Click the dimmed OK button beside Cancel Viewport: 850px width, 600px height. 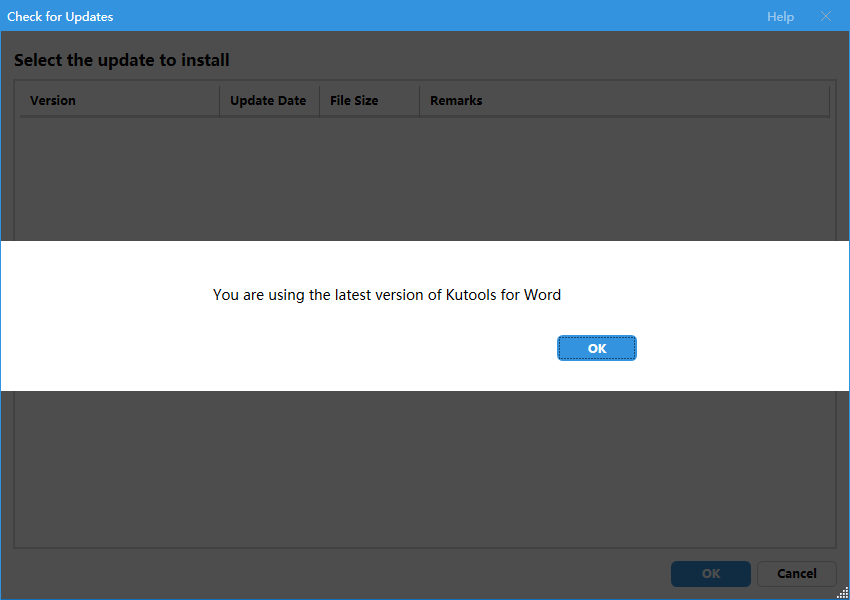pyautogui.click(x=711, y=573)
